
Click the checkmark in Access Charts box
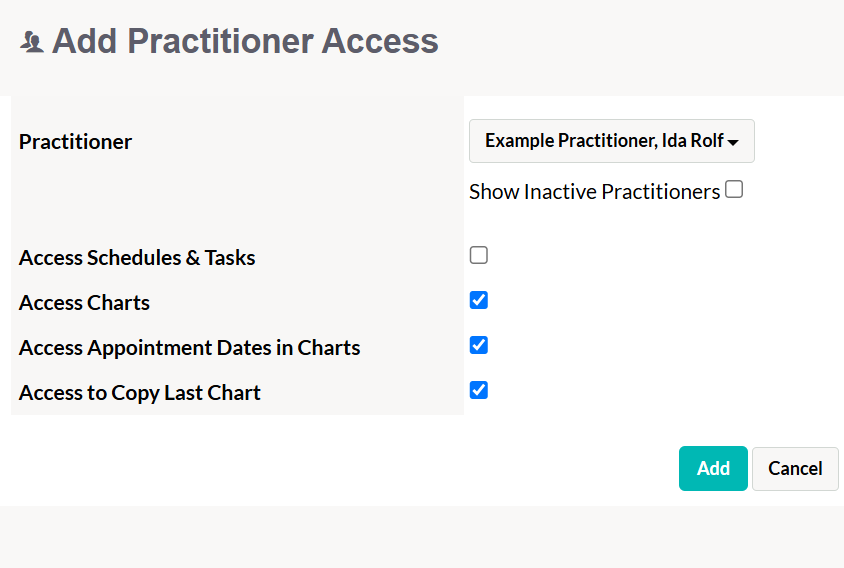click(479, 300)
